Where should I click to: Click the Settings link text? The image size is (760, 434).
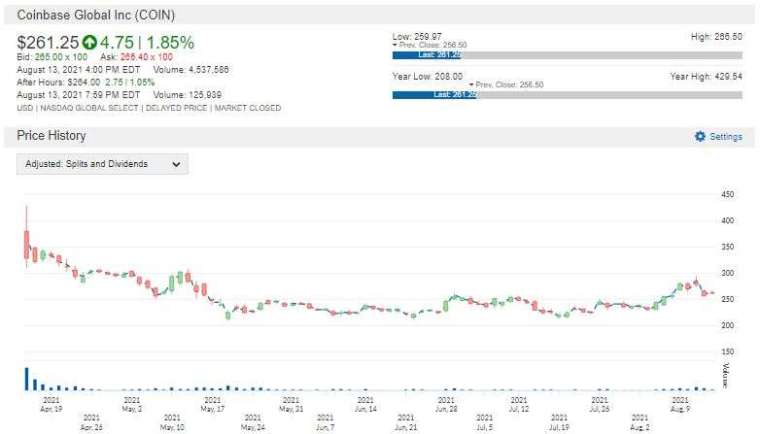pos(726,137)
